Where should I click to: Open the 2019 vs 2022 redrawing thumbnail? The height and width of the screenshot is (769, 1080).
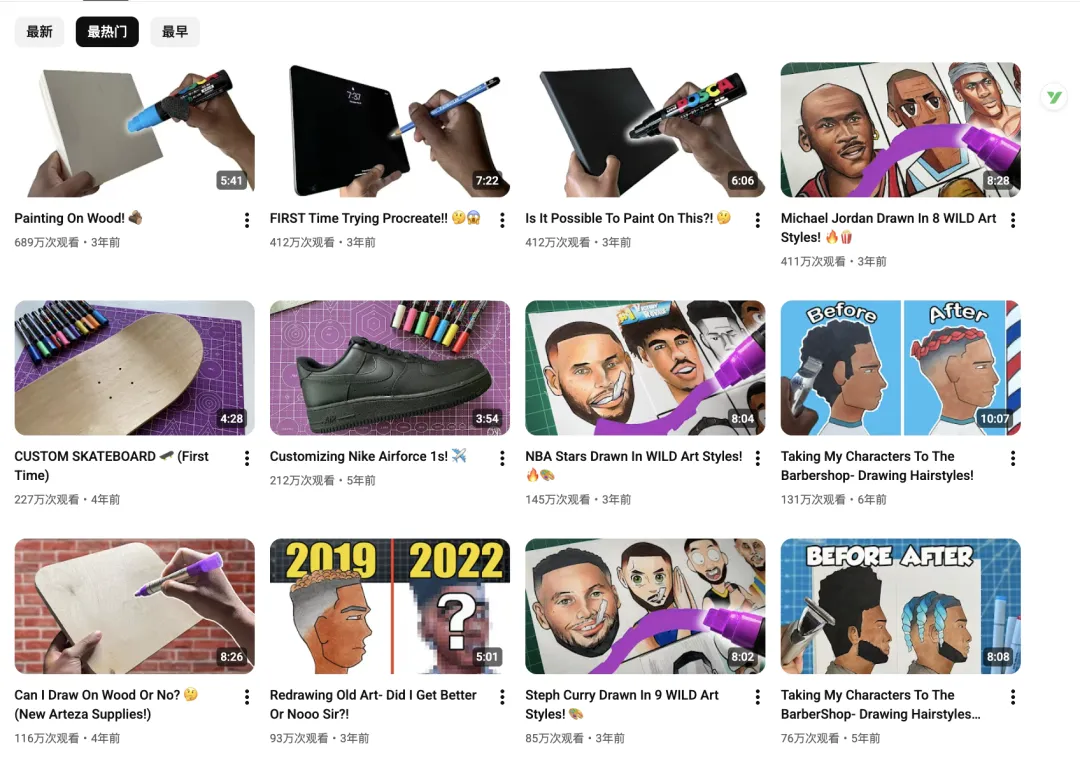click(390, 606)
